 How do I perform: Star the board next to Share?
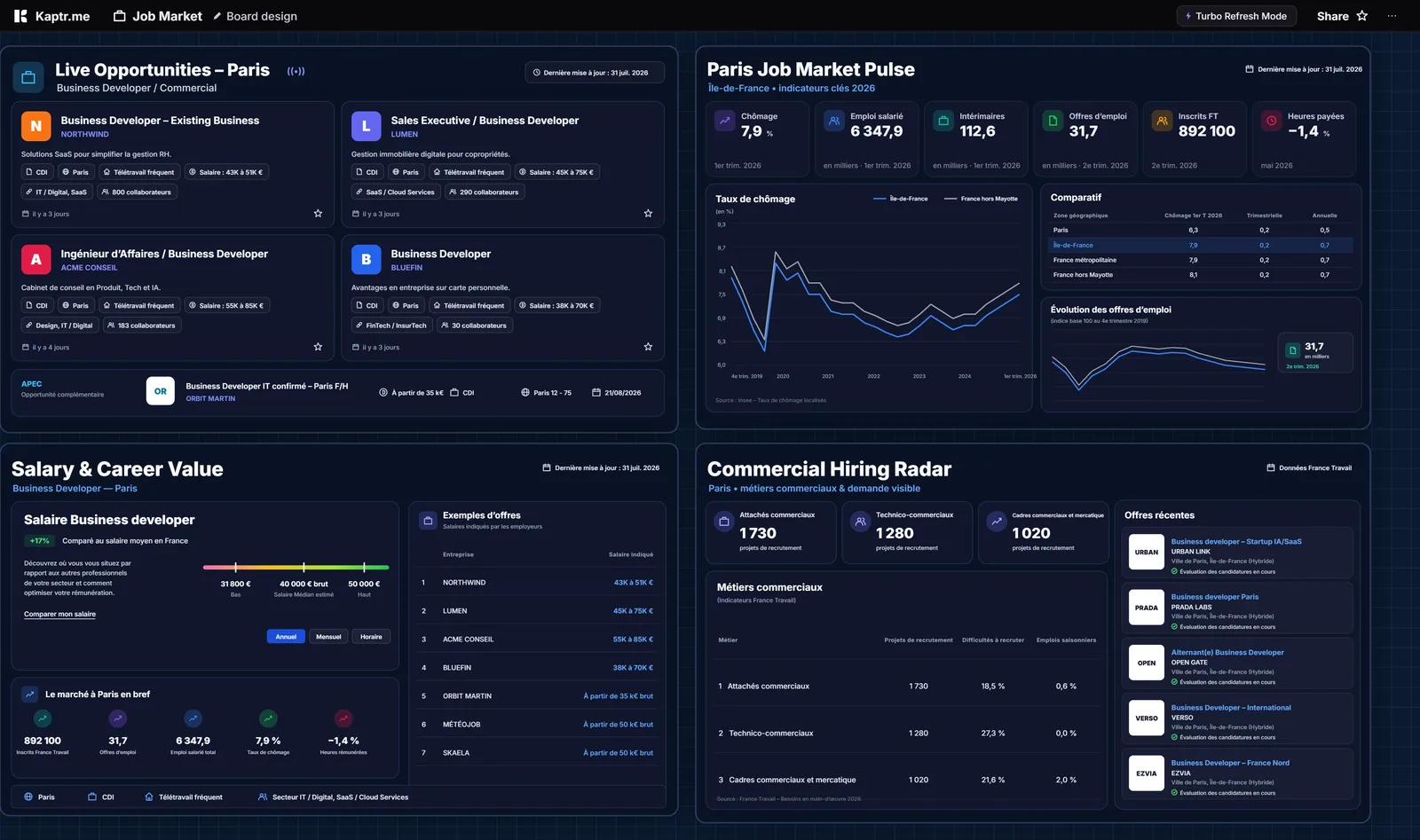(1362, 16)
